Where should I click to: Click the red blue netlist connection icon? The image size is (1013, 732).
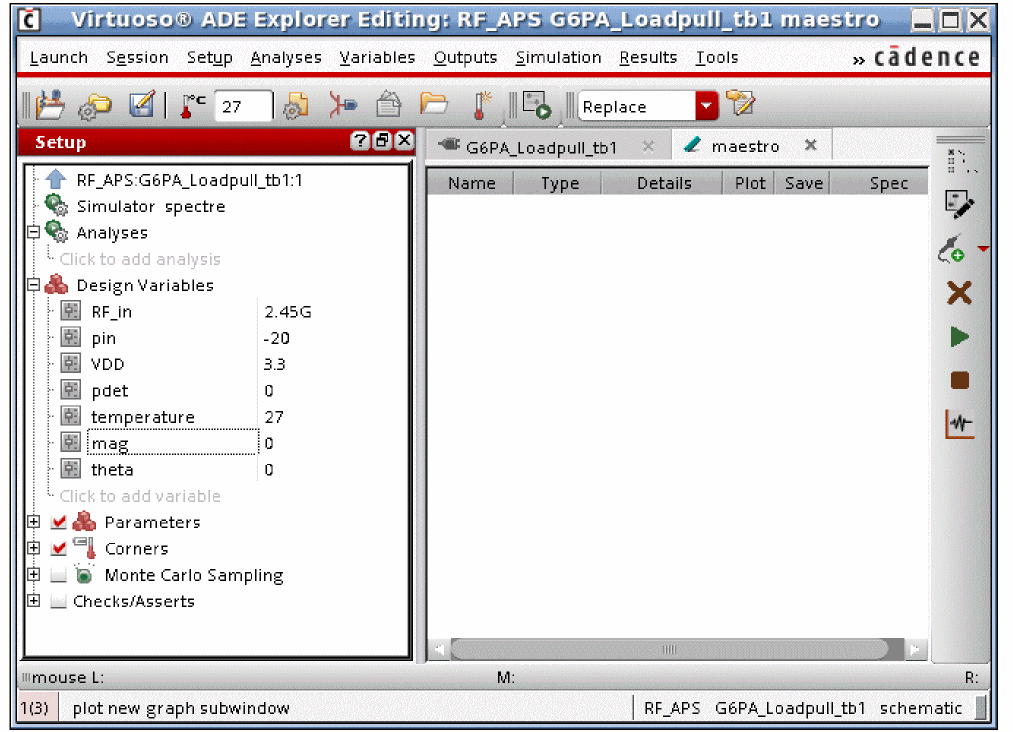pyautogui.click(x=342, y=105)
